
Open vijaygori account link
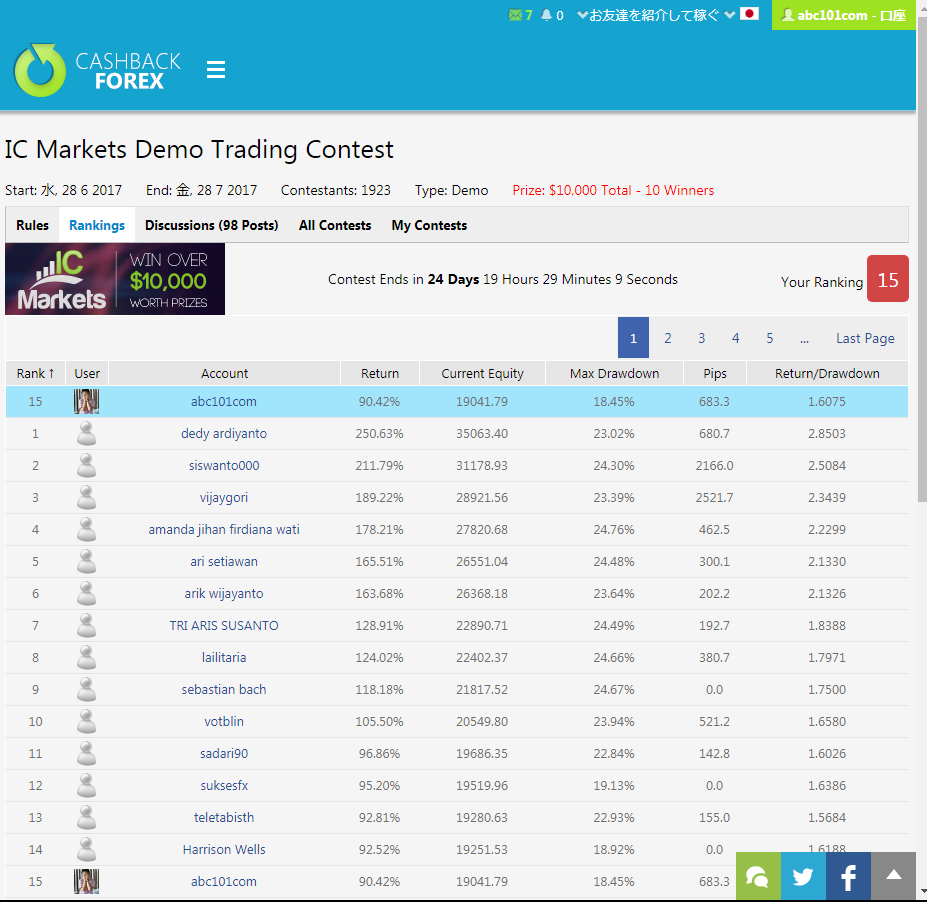pyautogui.click(x=224, y=497)
